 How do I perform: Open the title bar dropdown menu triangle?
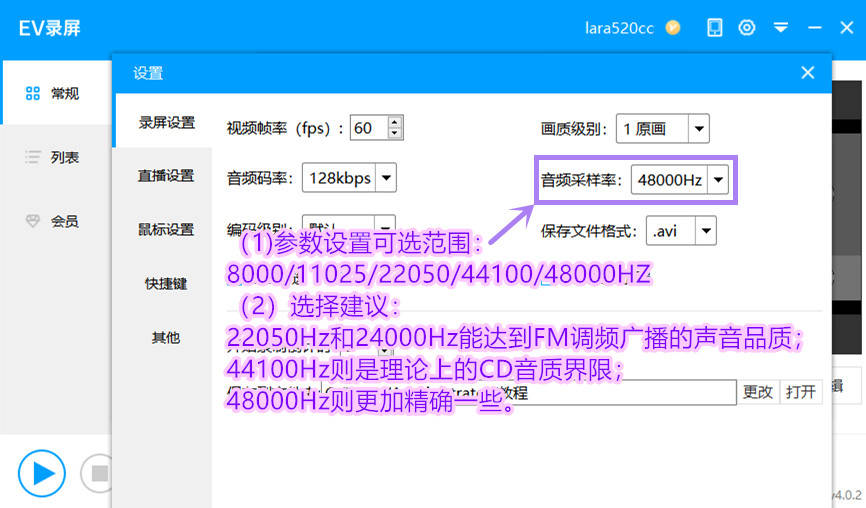[781, 27]
